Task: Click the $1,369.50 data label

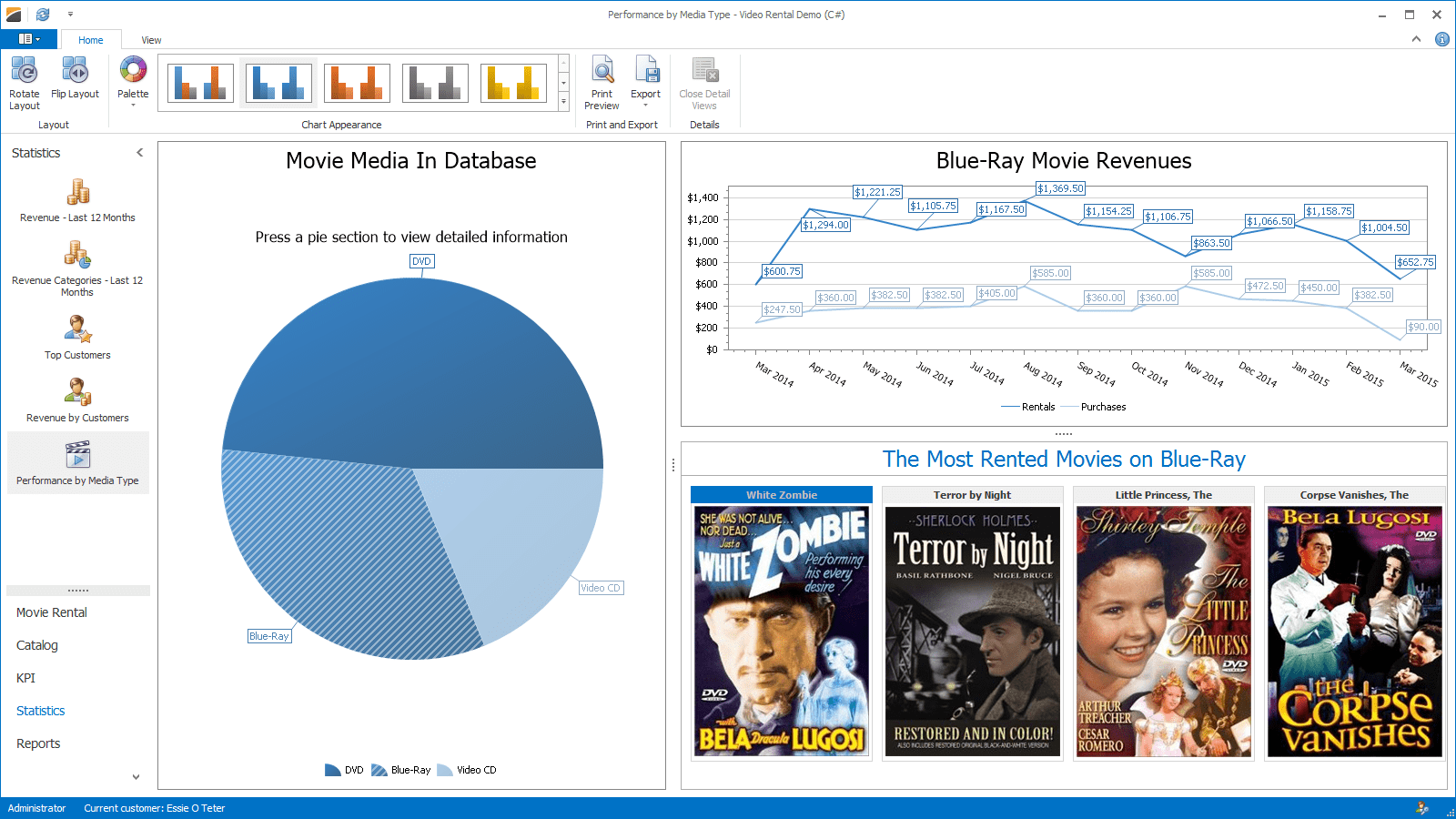Action: pos(1061,188)
